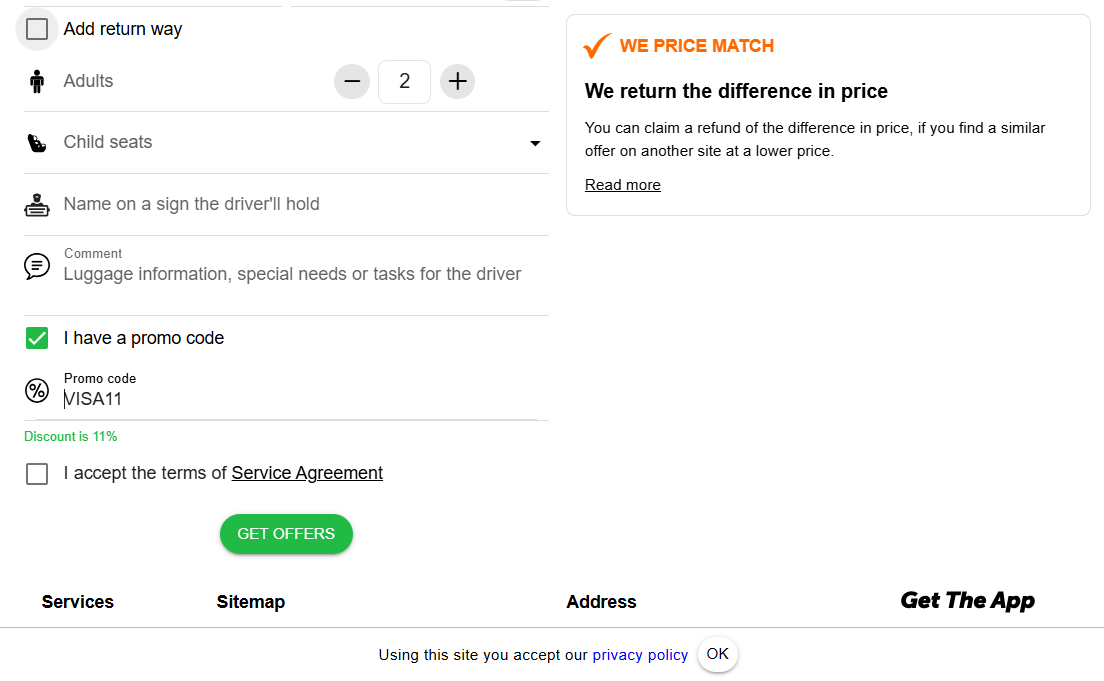Enable the Add return way checkbox
Viewport: 1104px width, 681px height.
[37, 29]
